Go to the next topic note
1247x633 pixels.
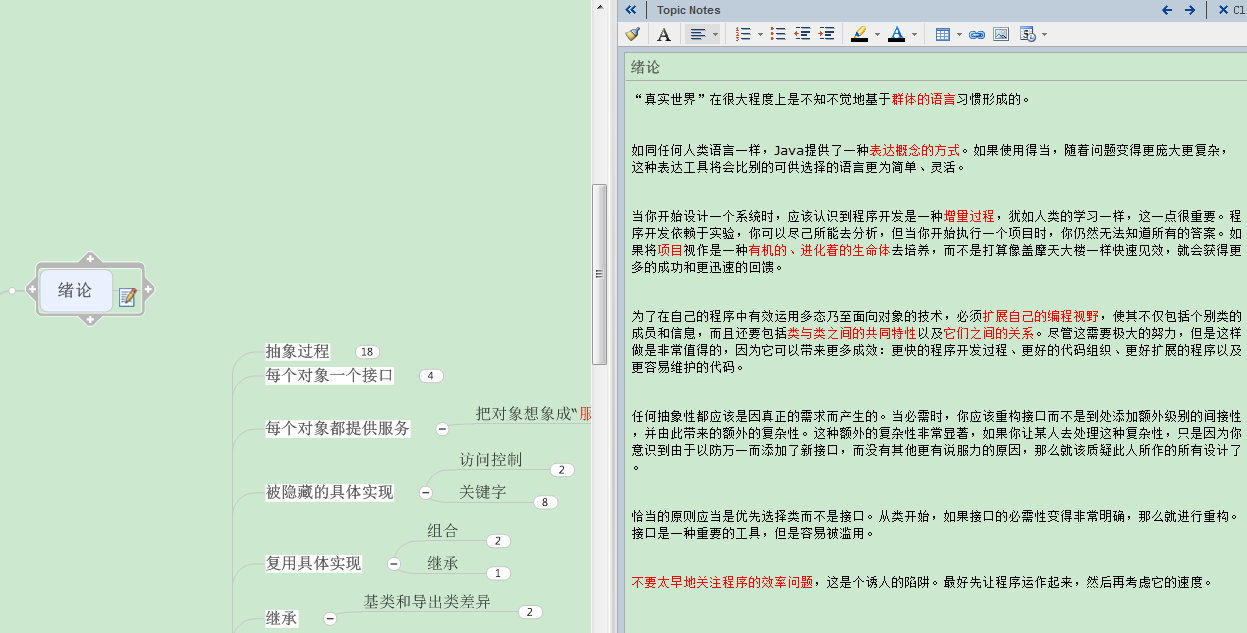pyautogui.click(x=1190, y=10)
